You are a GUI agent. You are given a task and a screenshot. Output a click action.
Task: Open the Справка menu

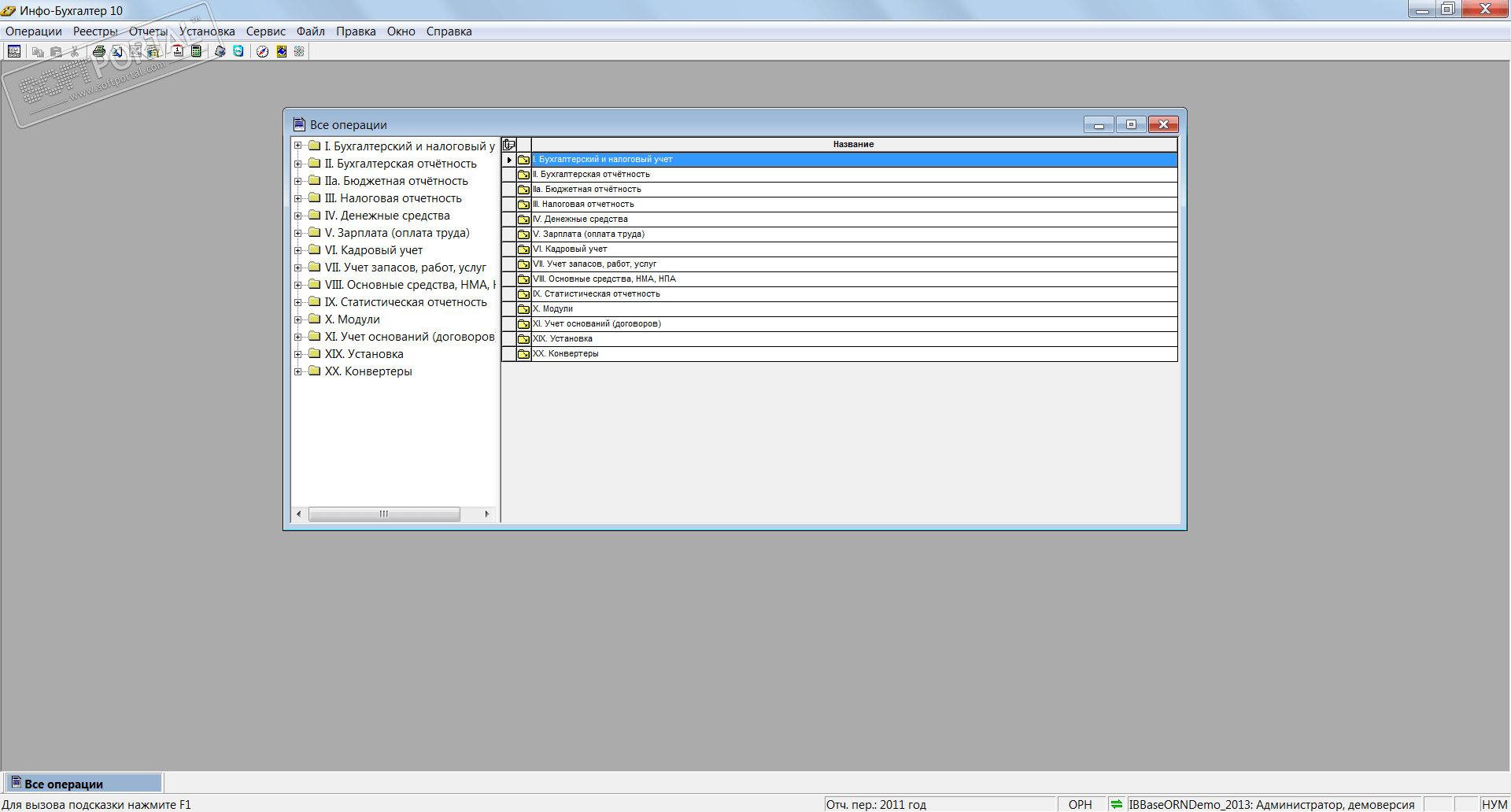point(449,31)
